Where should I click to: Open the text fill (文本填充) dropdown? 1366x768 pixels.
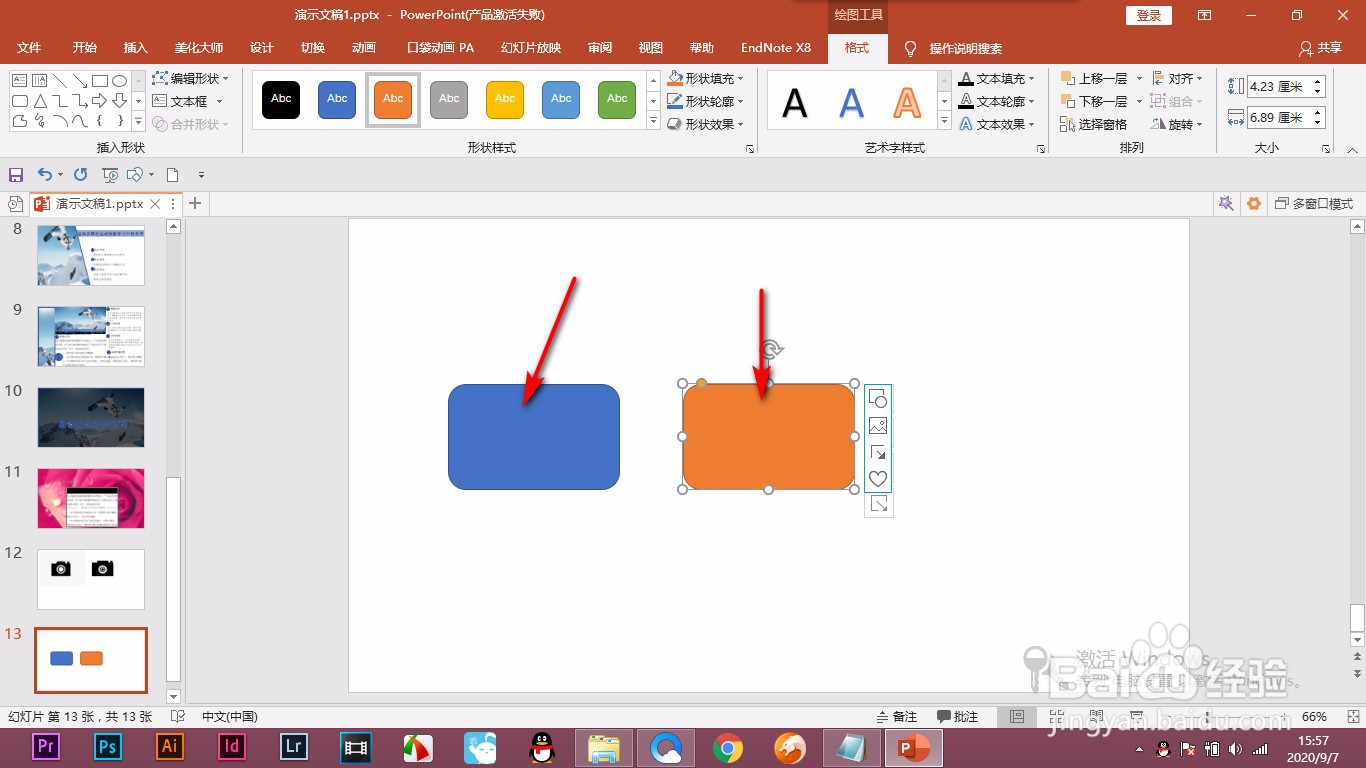(x=997, y=78)
